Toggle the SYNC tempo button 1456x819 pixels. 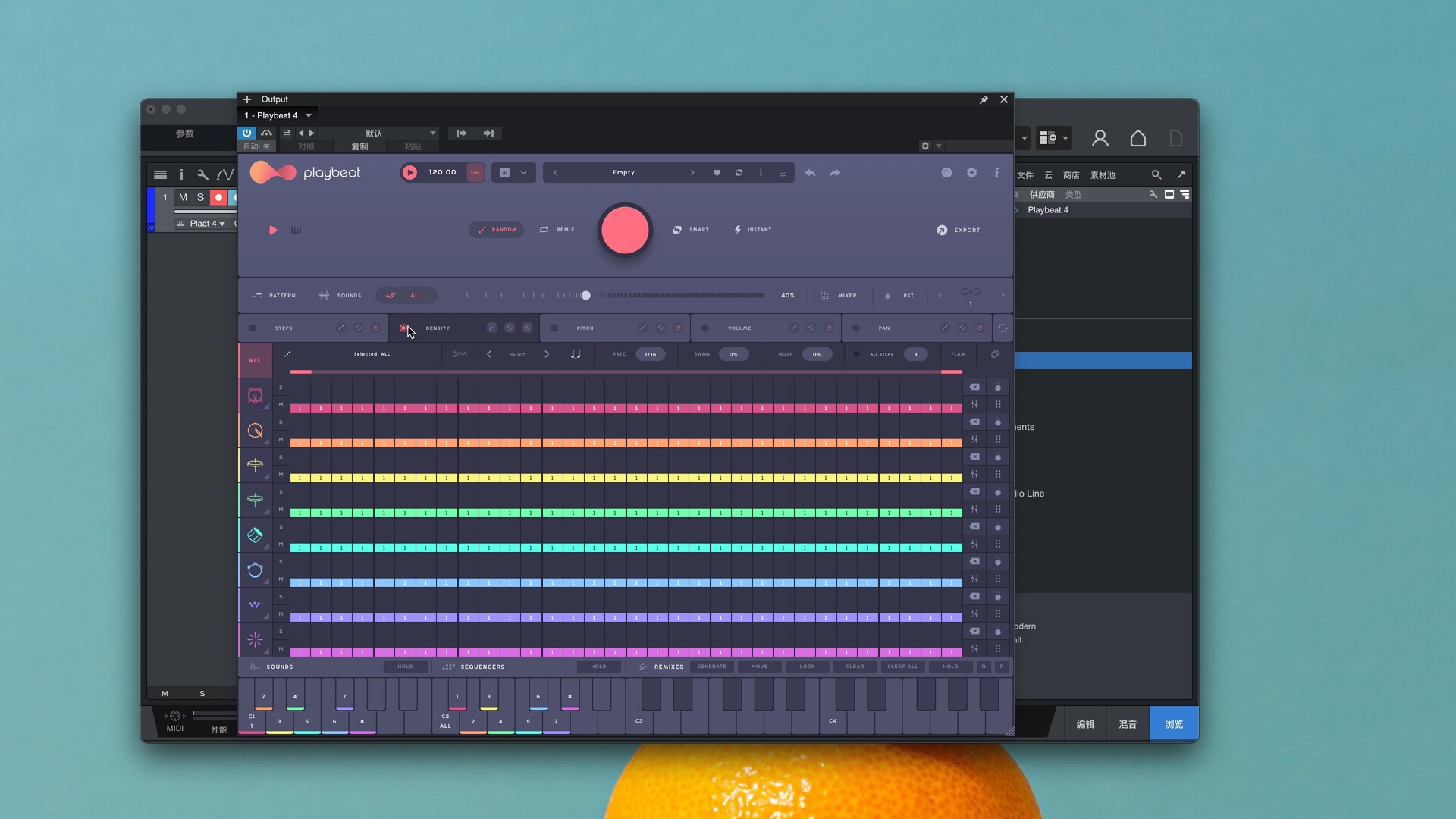475,173
